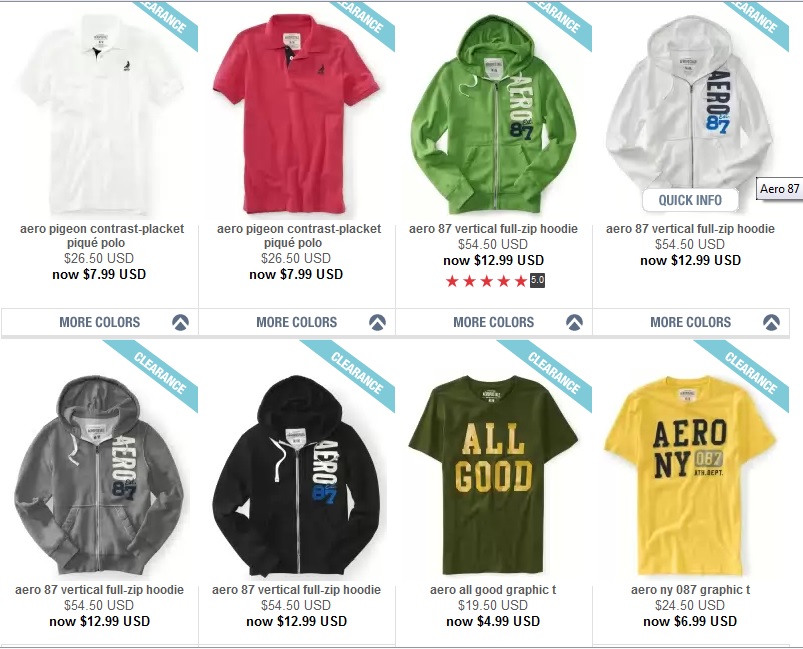
Task: Click More Colors text under green hoodie
Action: point(494,322)
